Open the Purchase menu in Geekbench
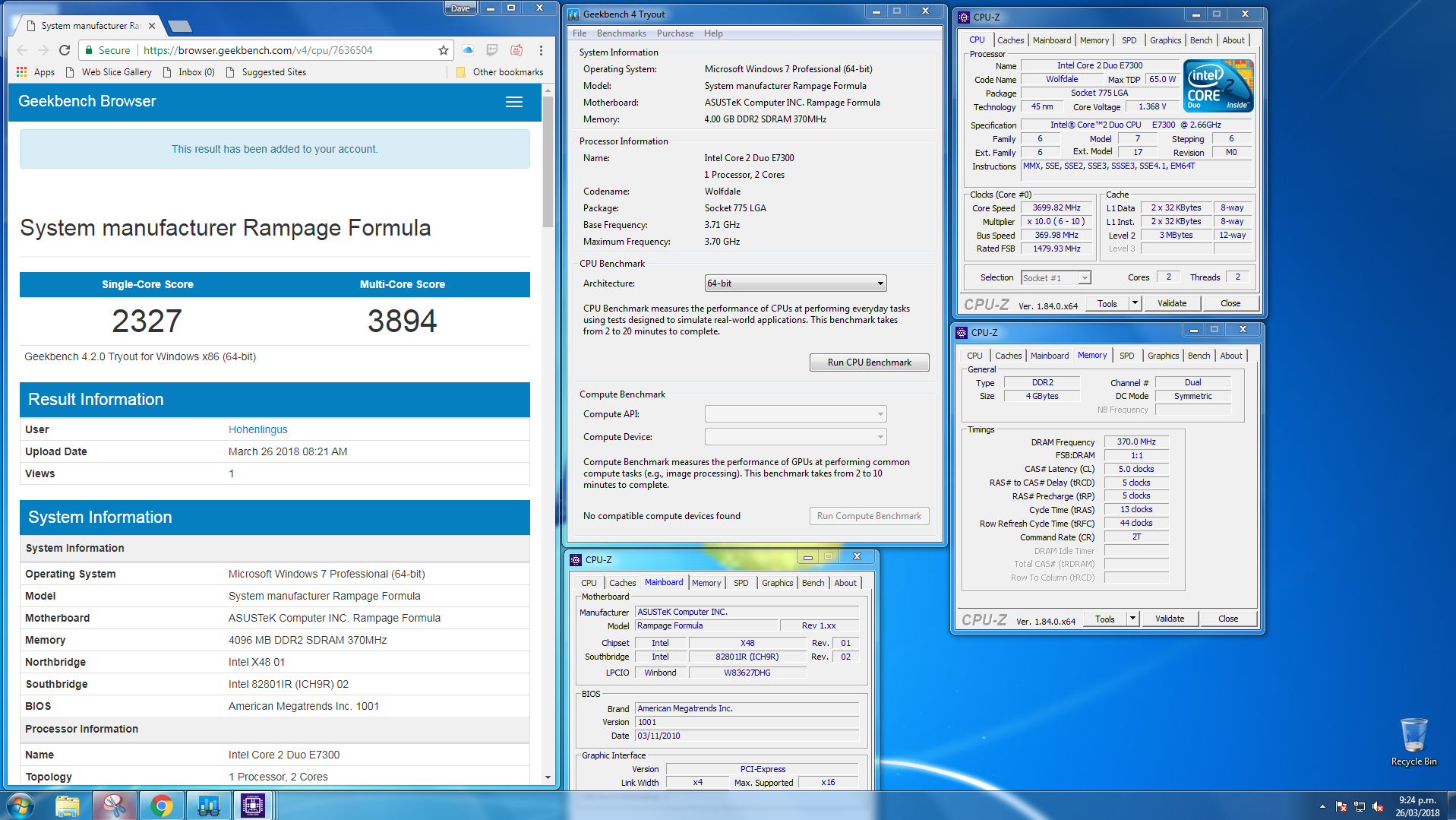The width and height of the screenshot is (1456, 820). point(675,33)
